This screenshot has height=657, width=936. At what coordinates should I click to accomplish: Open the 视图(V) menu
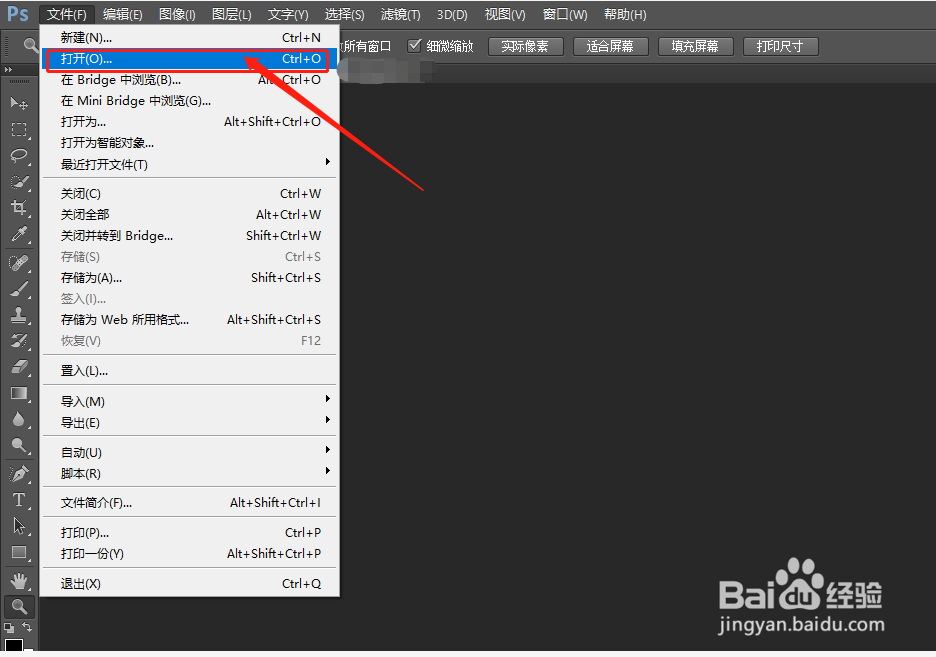pos(505,14)
